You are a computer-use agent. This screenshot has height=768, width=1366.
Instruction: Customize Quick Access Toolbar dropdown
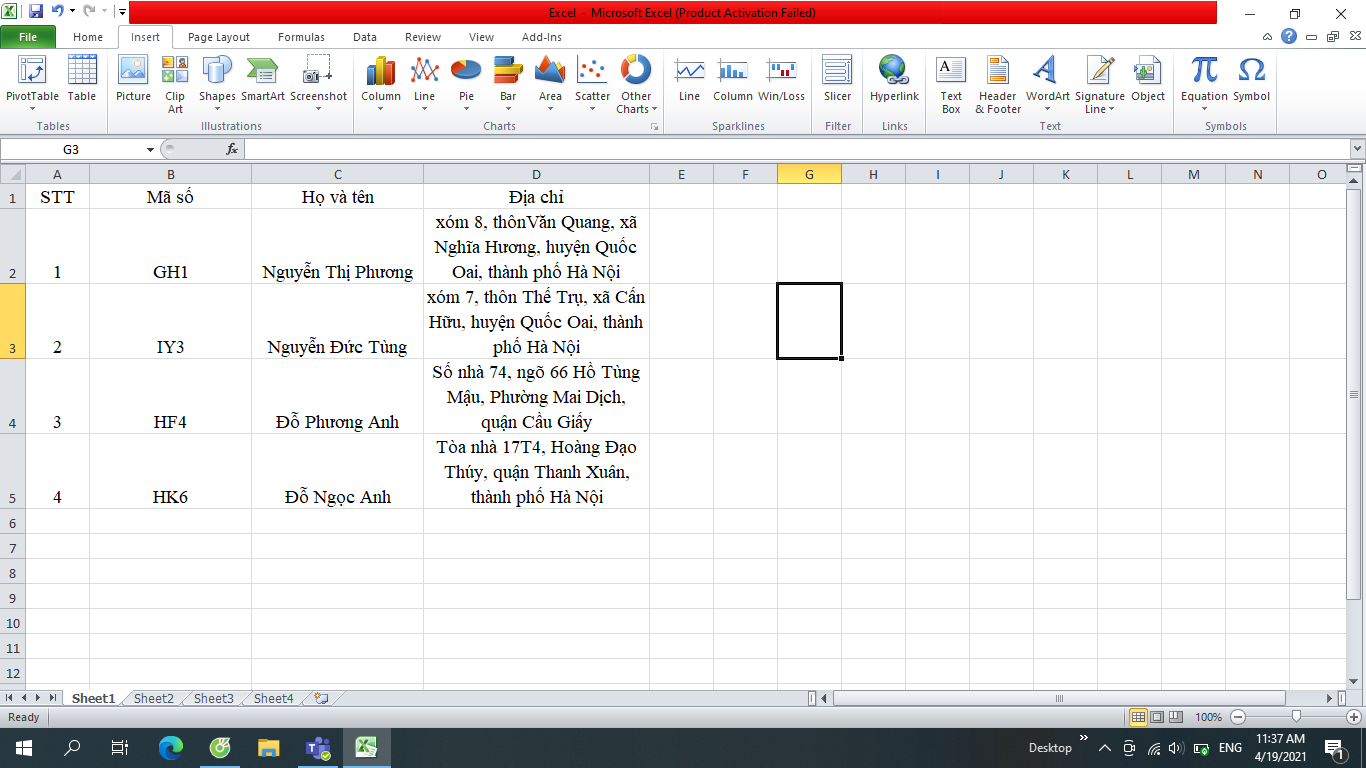coord(122,12)
